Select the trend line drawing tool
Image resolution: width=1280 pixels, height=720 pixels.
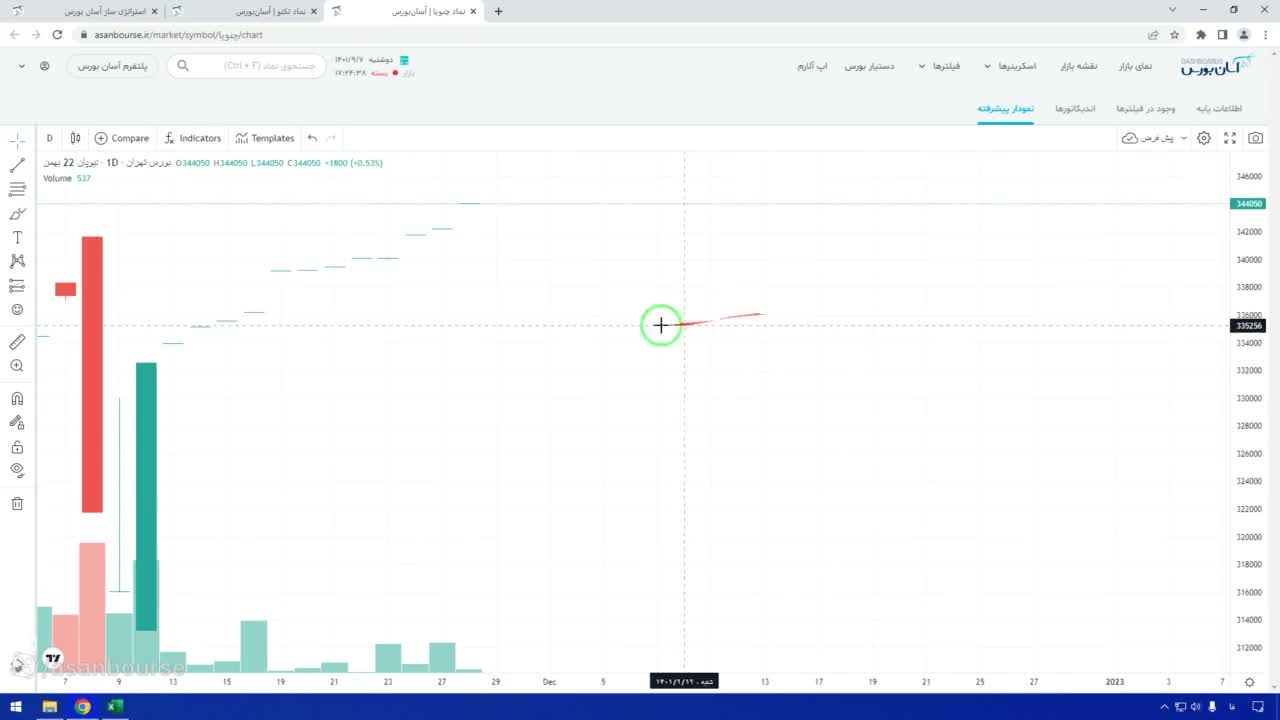point(17,166)
